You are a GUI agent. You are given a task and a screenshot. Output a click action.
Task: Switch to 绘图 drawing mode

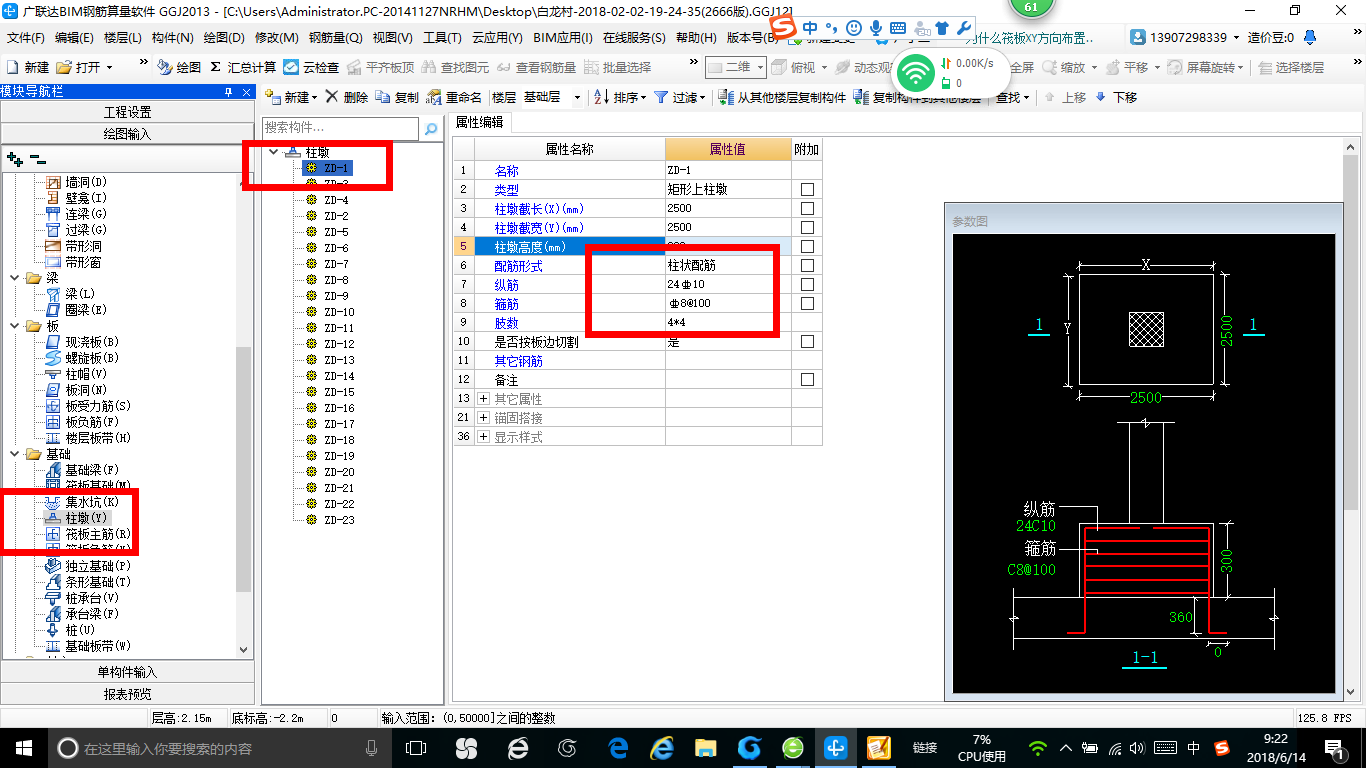point(179,67)
